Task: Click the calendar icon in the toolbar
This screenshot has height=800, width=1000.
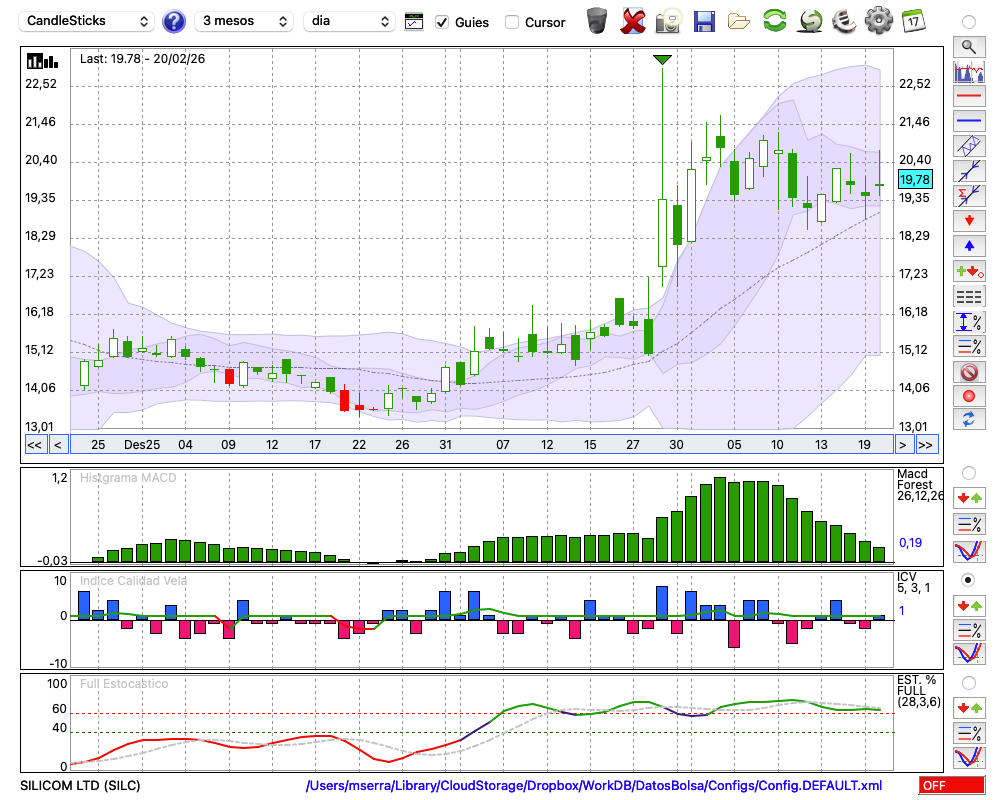Action: (x=912, y=20)
